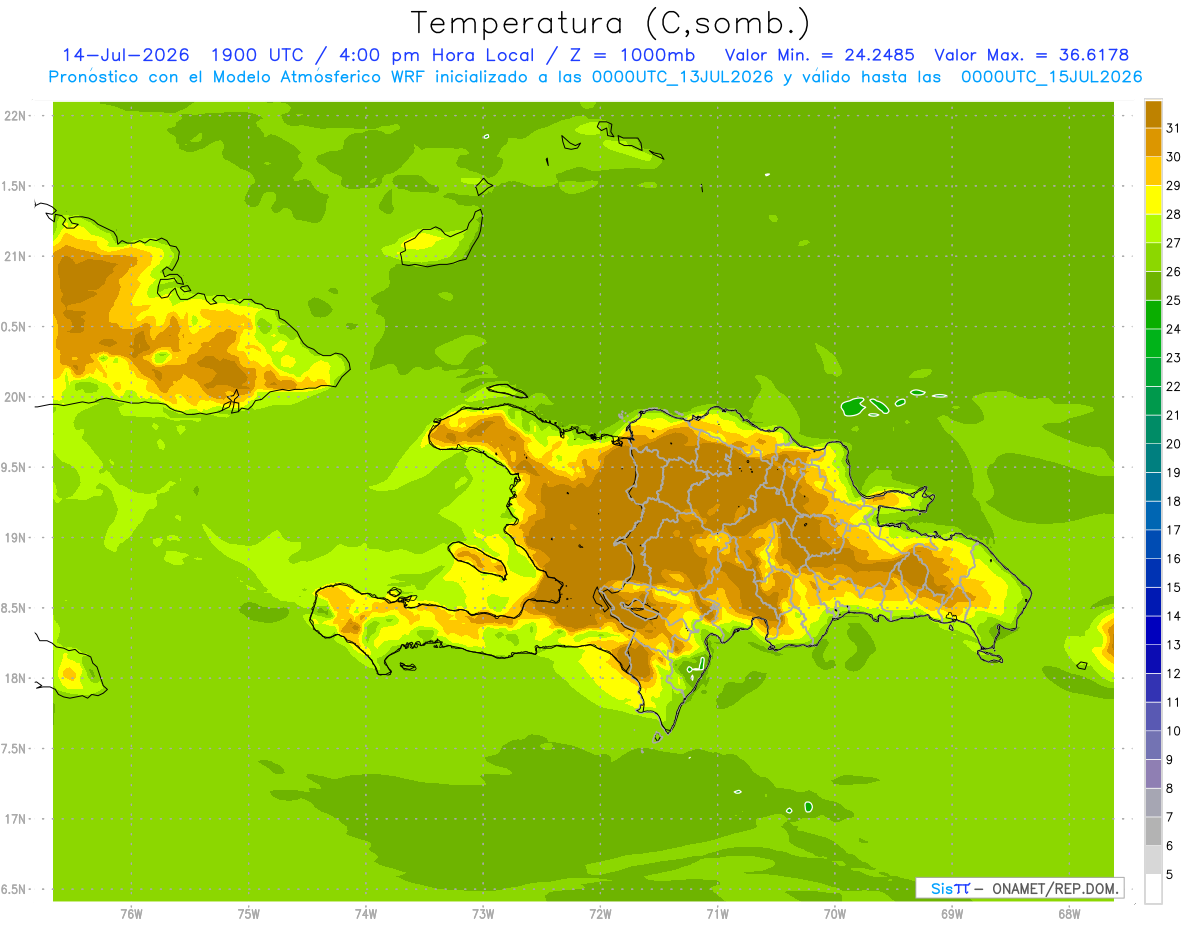The width and height of the screenshot is (1200, 927).
Task: Click the "21N" latitude axis label
Action: click(16, 256)
